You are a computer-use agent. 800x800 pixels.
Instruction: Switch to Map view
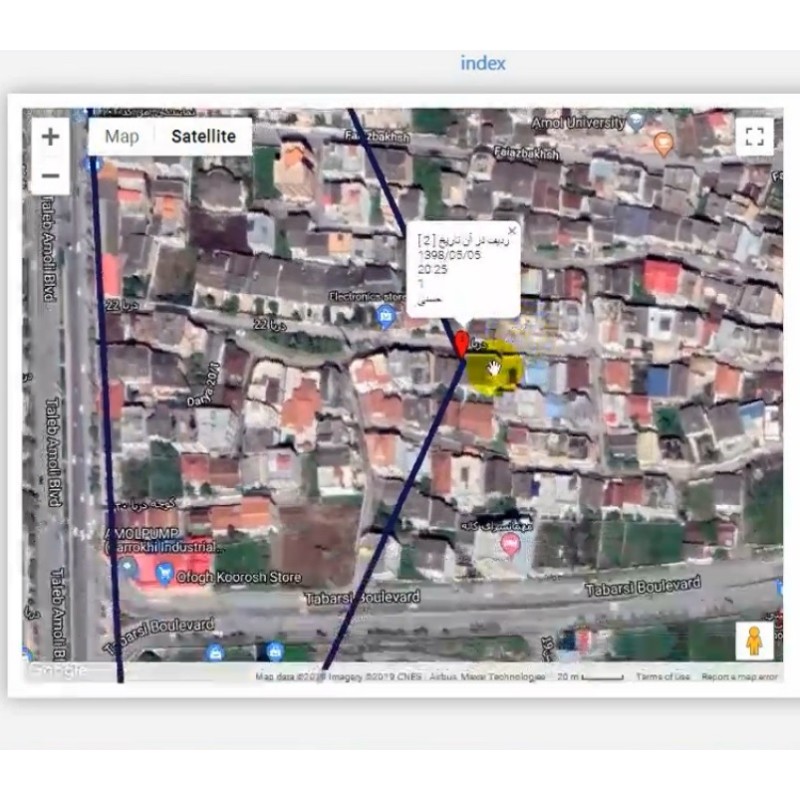tap(122, 137)
